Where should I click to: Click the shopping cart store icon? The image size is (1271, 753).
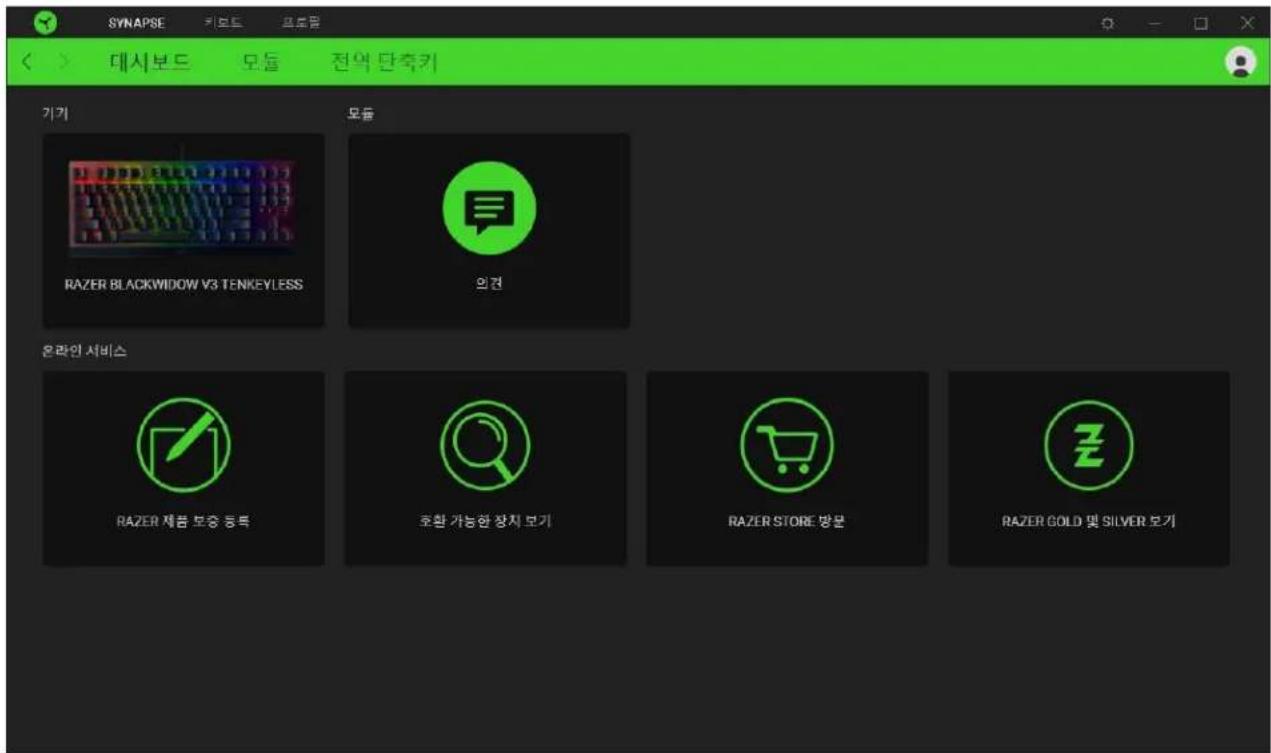point(787,443)
